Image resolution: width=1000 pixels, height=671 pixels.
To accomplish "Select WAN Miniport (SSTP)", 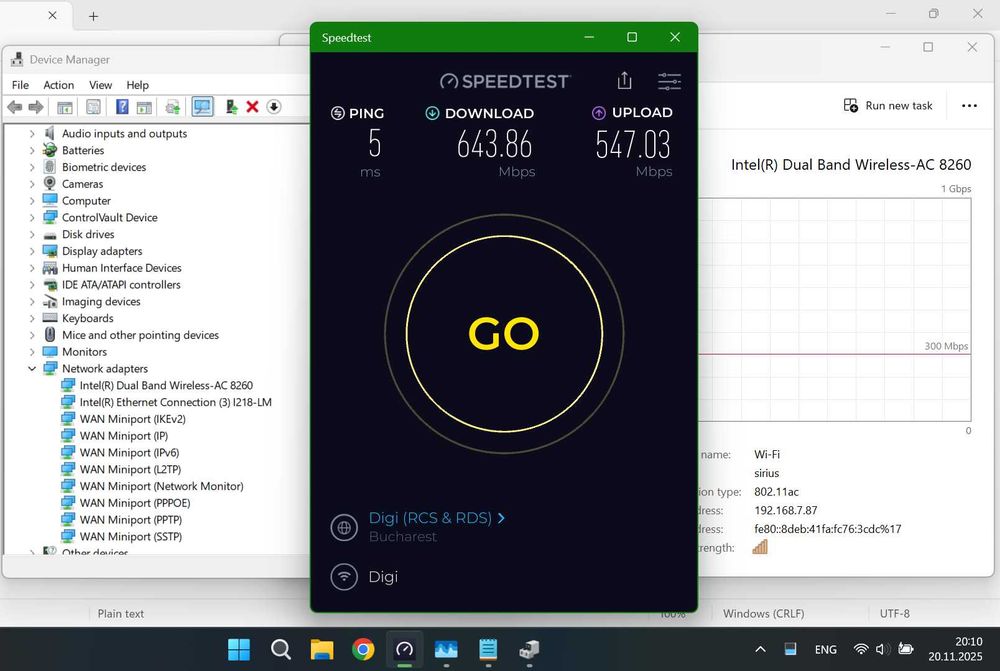I will click(131, 536).
